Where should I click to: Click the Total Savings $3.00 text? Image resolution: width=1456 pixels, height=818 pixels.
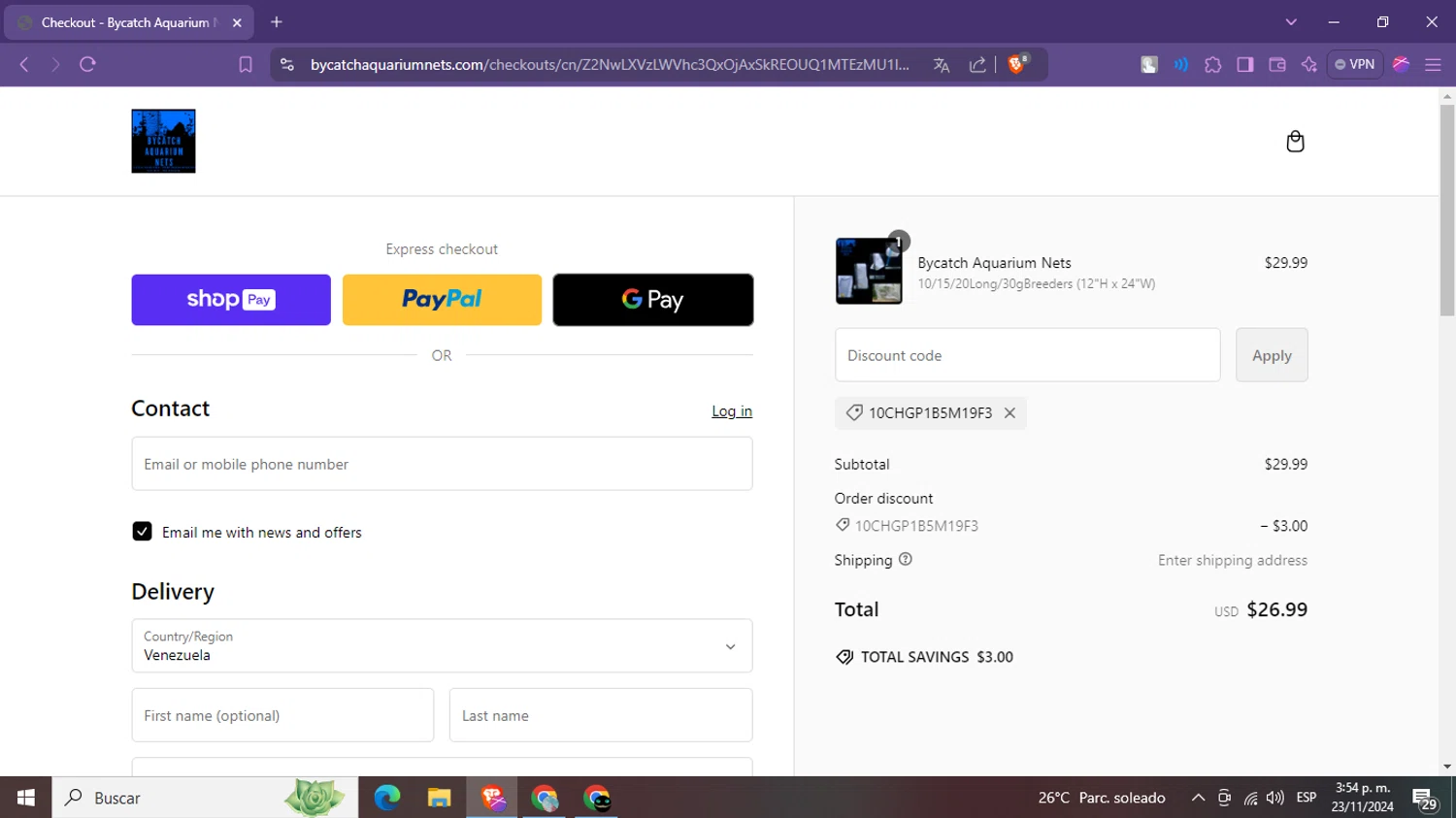(937, 657)
